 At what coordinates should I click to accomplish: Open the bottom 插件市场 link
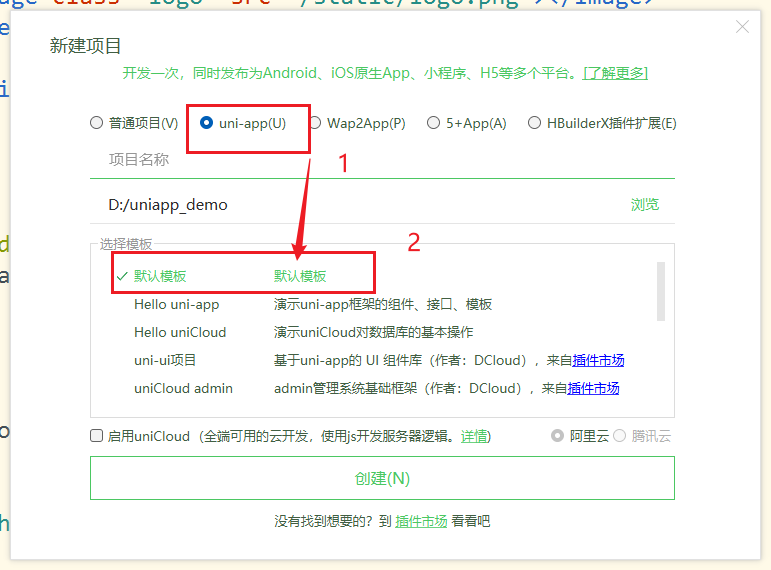click(x=421, y=521)
